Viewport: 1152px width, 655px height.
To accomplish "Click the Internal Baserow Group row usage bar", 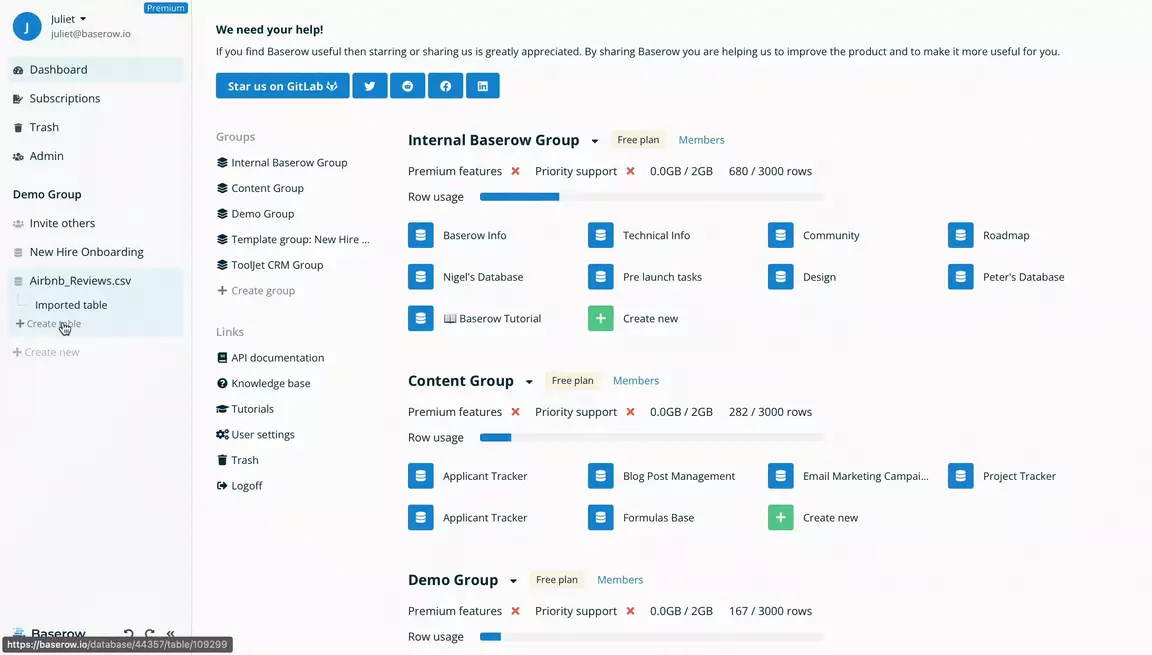I will pos(651,197).
